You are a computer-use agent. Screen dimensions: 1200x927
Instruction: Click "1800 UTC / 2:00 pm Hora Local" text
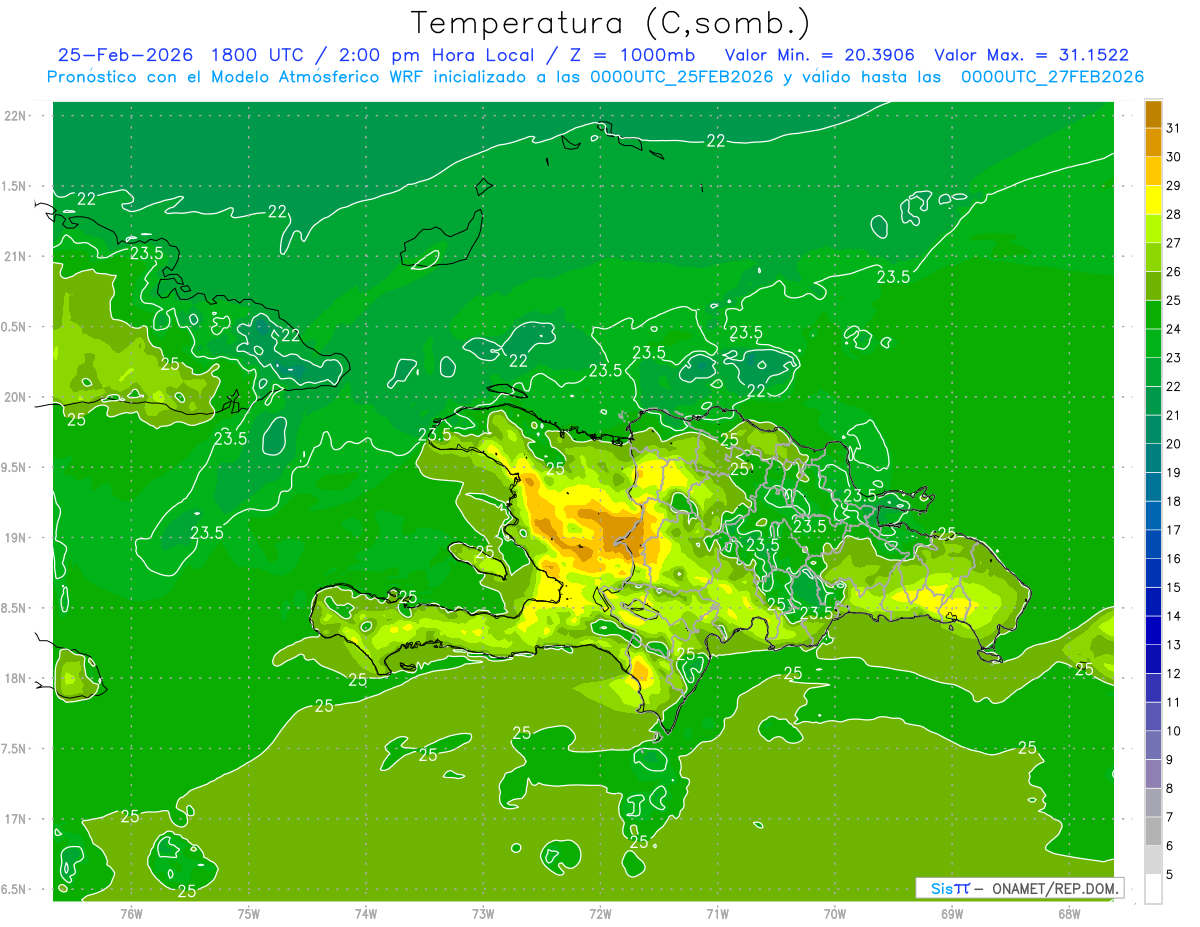pyautogui.click(x=380, y=56)
